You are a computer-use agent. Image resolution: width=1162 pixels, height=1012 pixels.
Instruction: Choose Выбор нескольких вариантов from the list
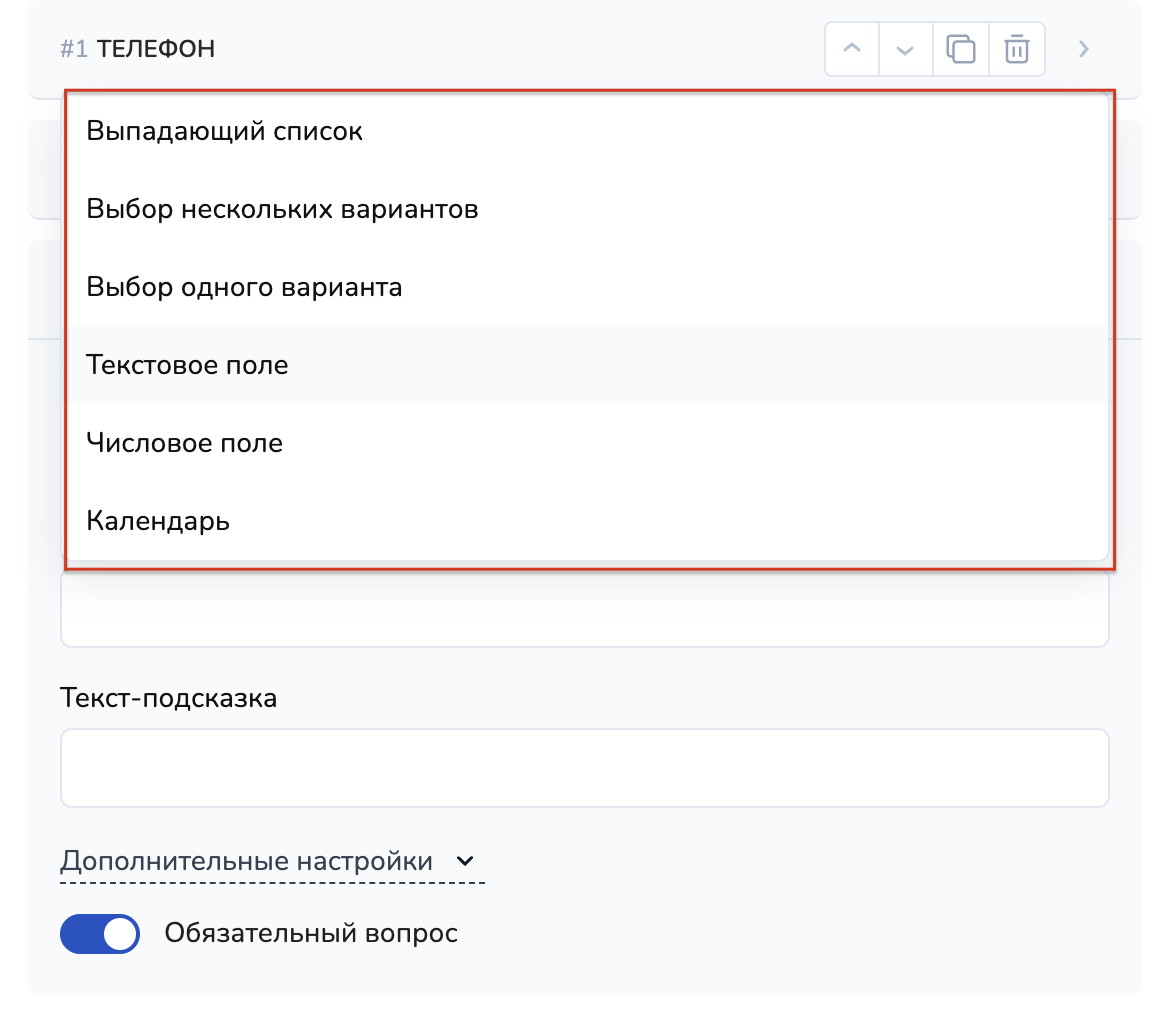point(282,210)
